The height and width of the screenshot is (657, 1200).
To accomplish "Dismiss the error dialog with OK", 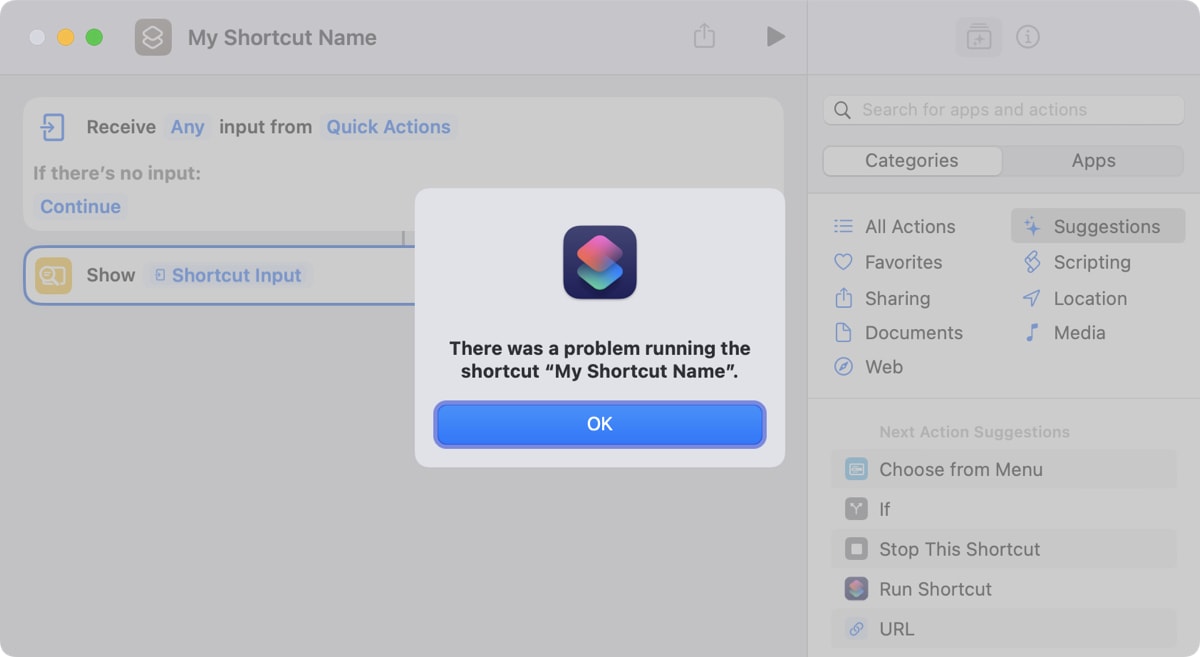I will pyautogui.click(x=599, y=423).
